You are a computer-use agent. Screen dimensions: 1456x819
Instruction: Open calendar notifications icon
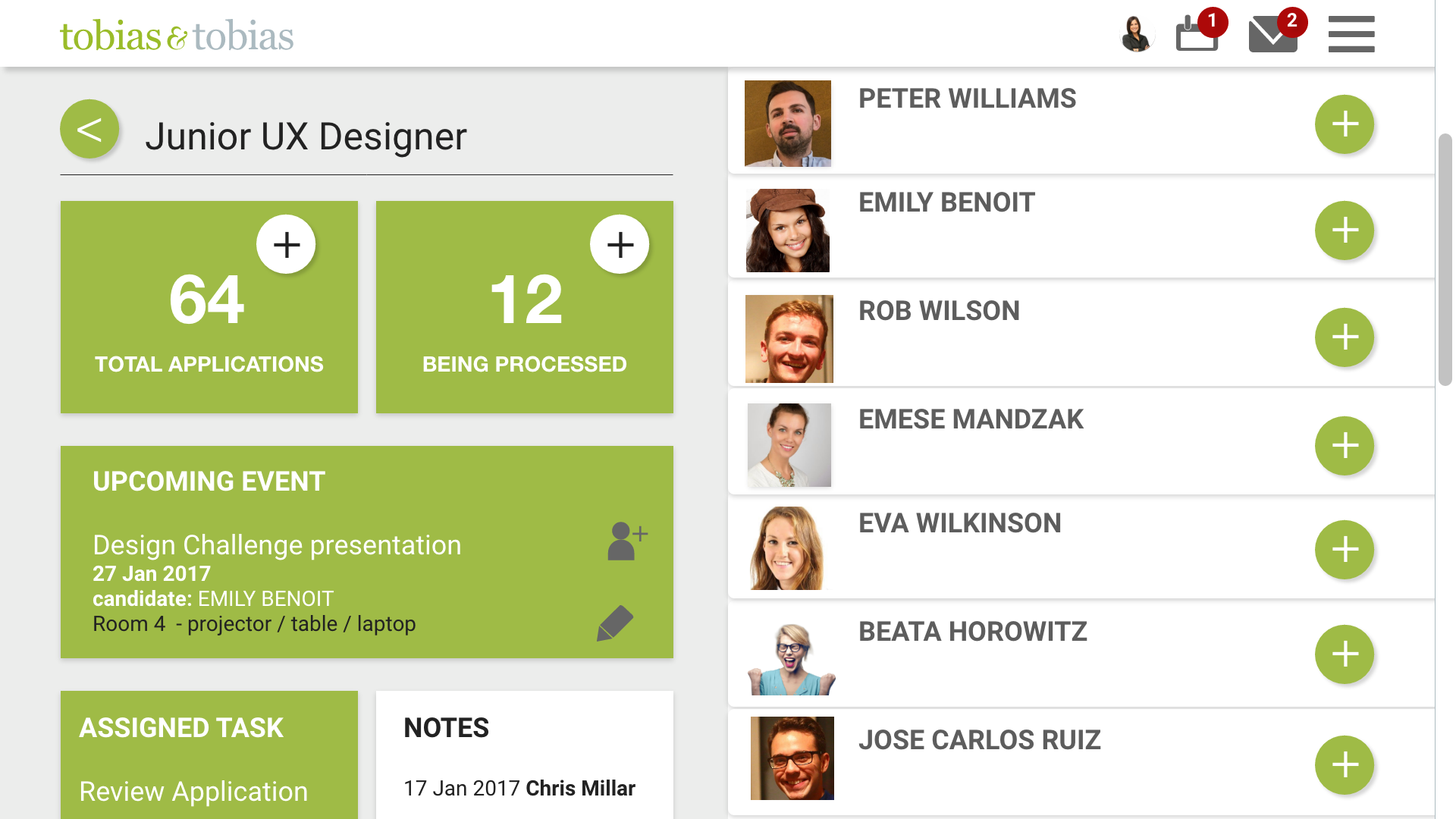1197,34
